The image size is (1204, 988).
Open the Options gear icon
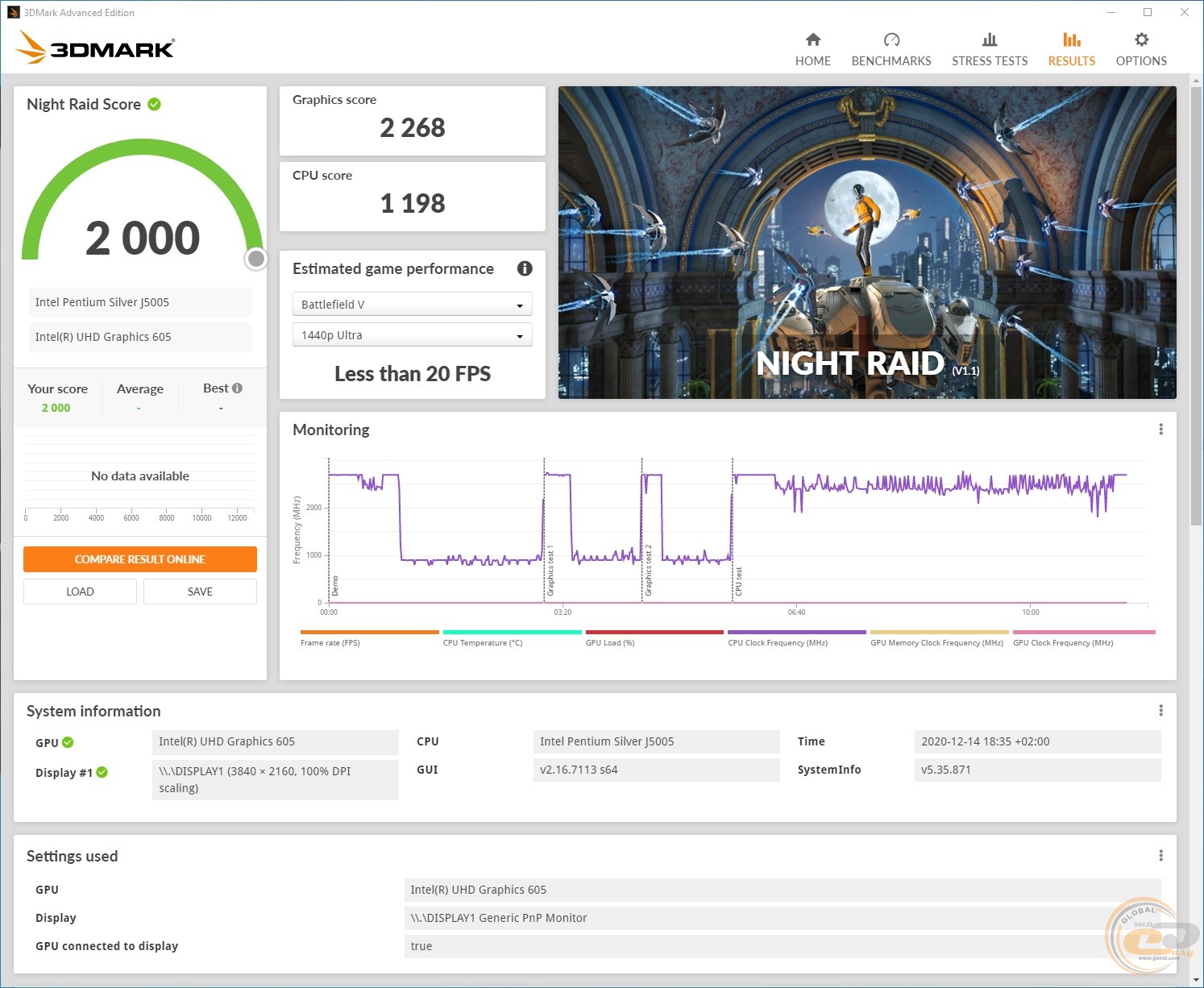coord(1140,40)
